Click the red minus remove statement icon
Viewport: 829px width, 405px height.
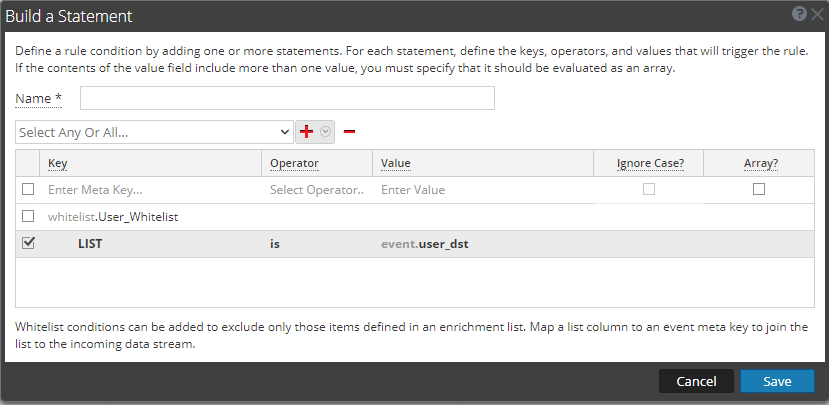349,132
